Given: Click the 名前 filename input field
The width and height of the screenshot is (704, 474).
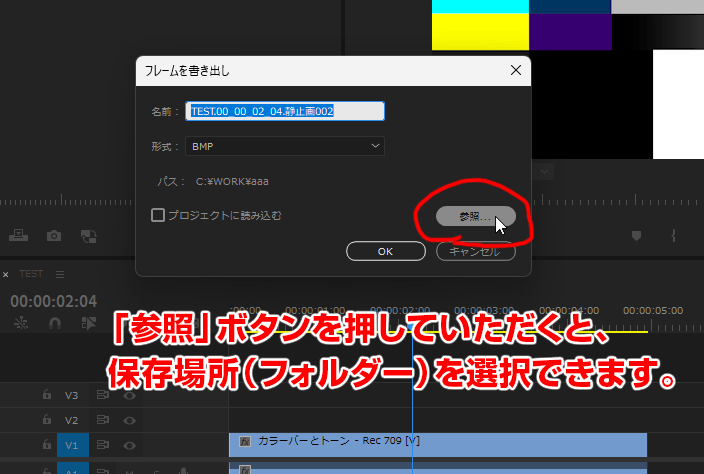Looking at the screenshot, I should point(285,111).
